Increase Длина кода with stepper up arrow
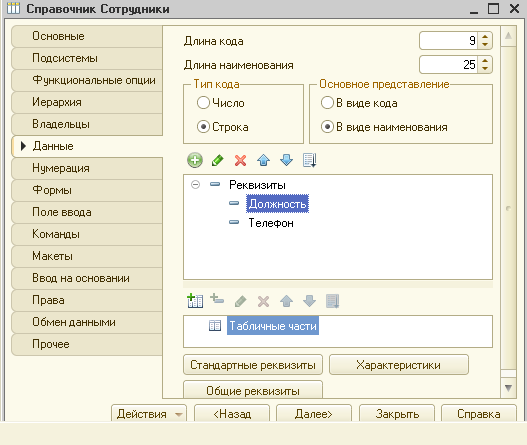The image size is (527, 445). click(485, 37)
